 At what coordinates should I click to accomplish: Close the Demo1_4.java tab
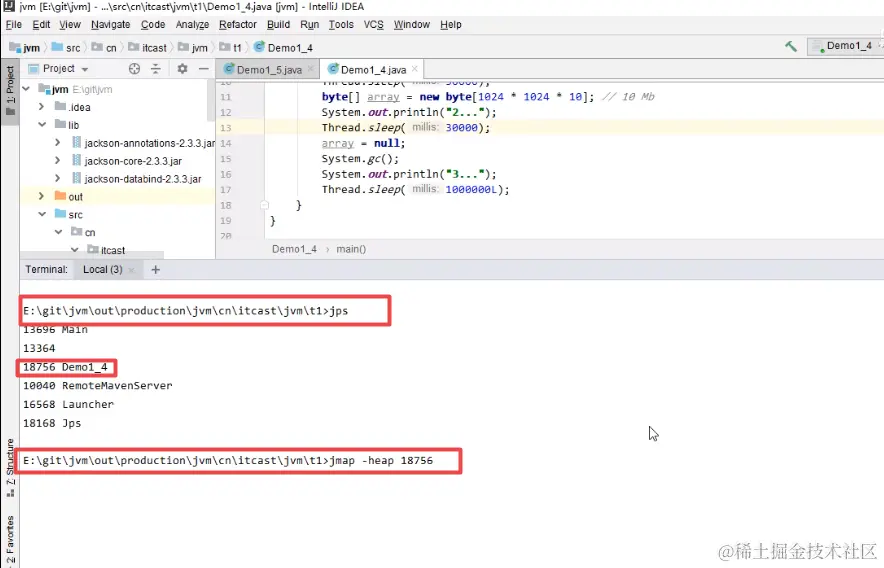pyautogui.click(x=415, y=69)
